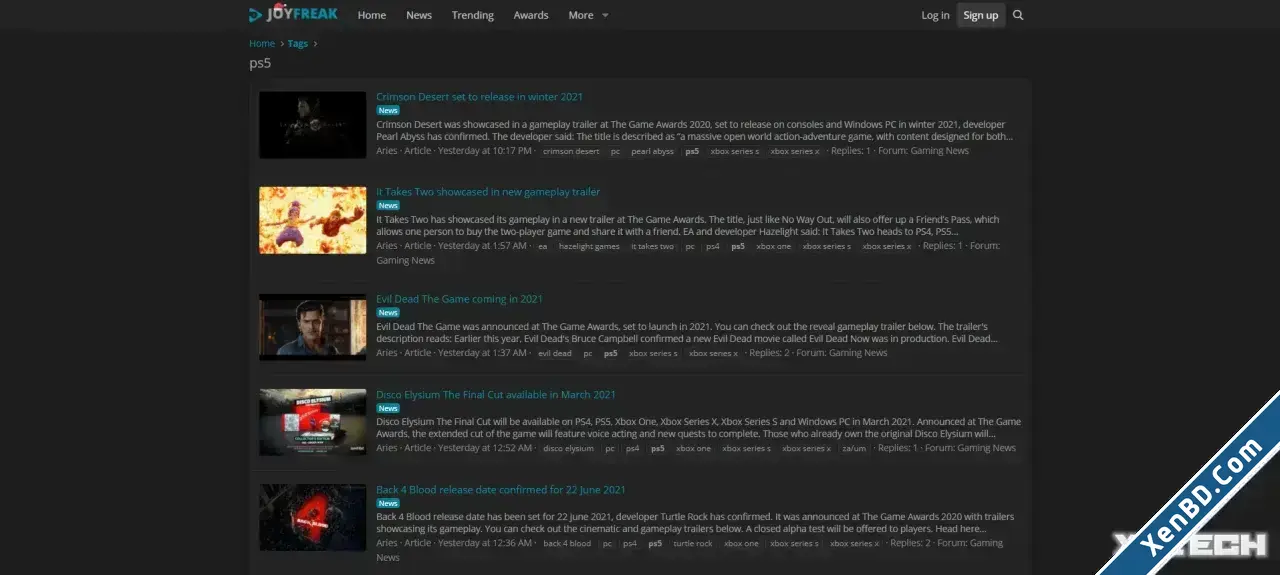Click the Sign up button

pyautogui.click(x=980, y=15)
